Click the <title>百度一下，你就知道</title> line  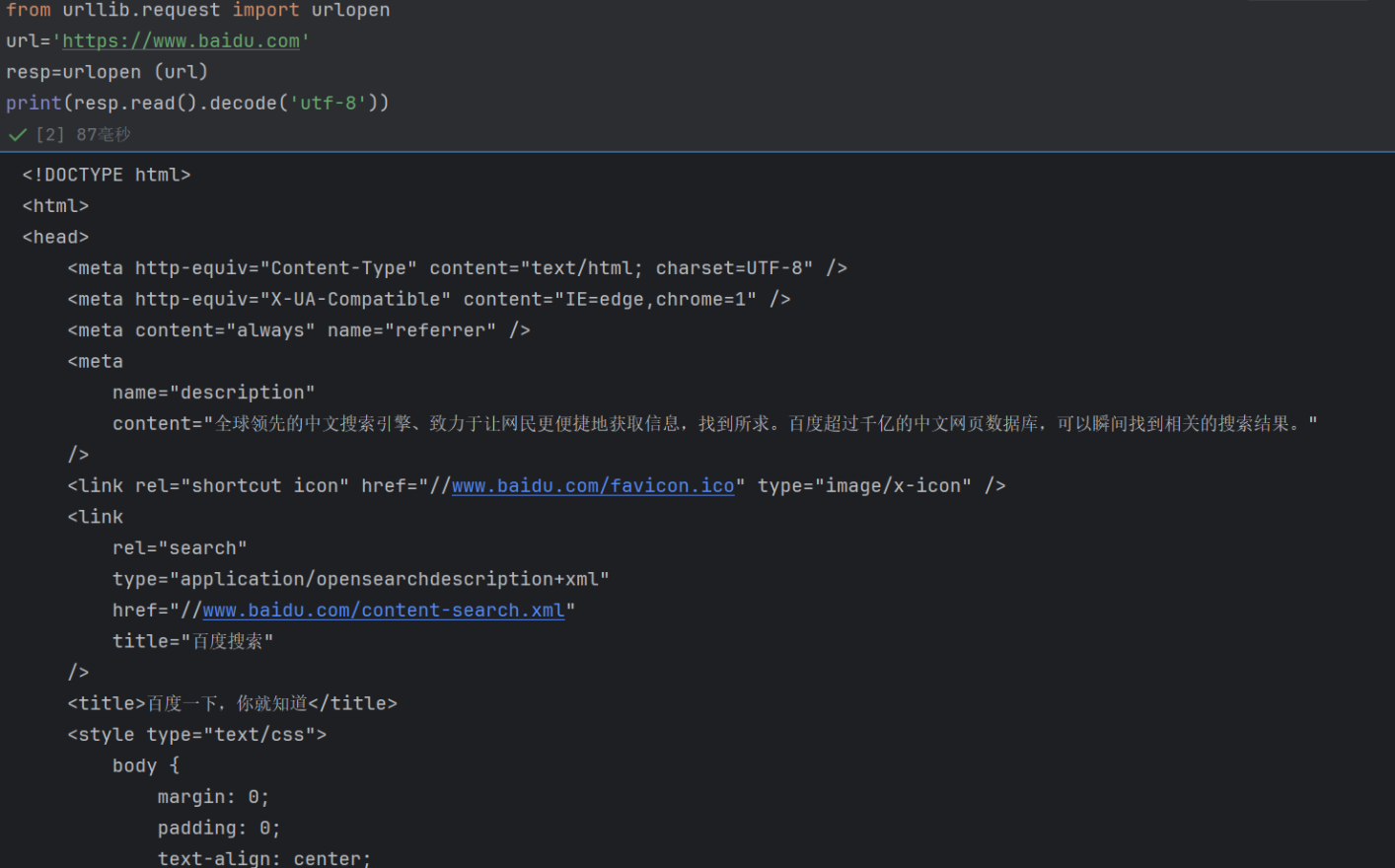pyautogui.click(x=232, y=703)
